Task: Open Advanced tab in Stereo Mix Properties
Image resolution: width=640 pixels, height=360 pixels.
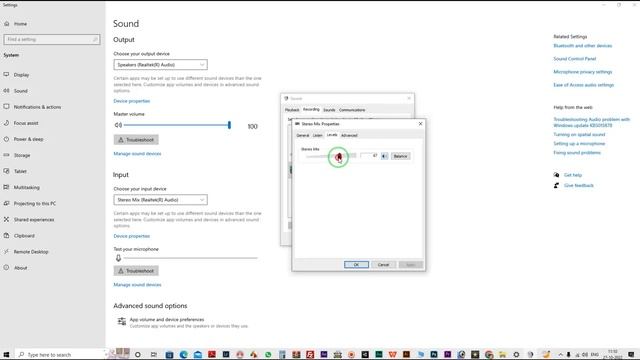Action: coord(349,135)
